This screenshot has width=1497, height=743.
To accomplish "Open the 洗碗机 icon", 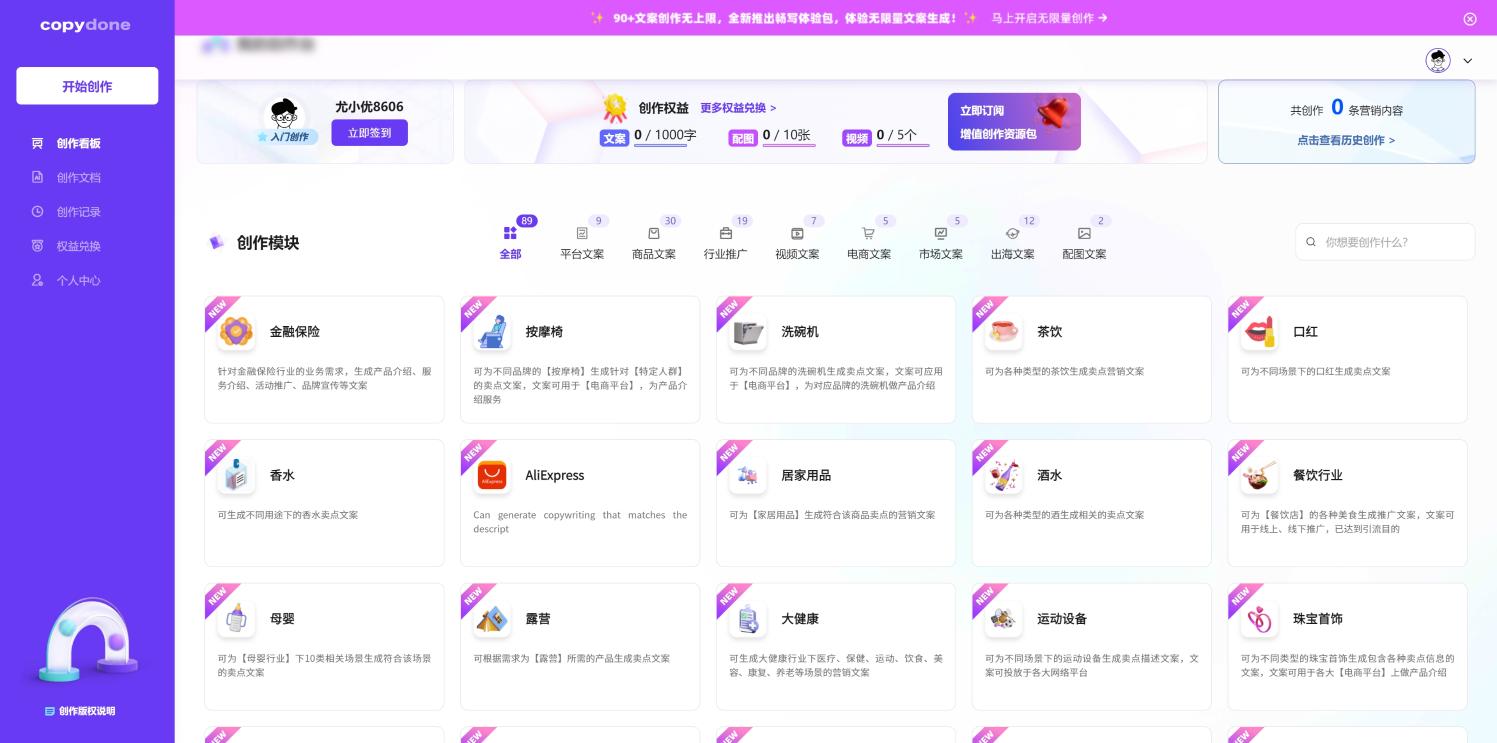I will [748, 331].
